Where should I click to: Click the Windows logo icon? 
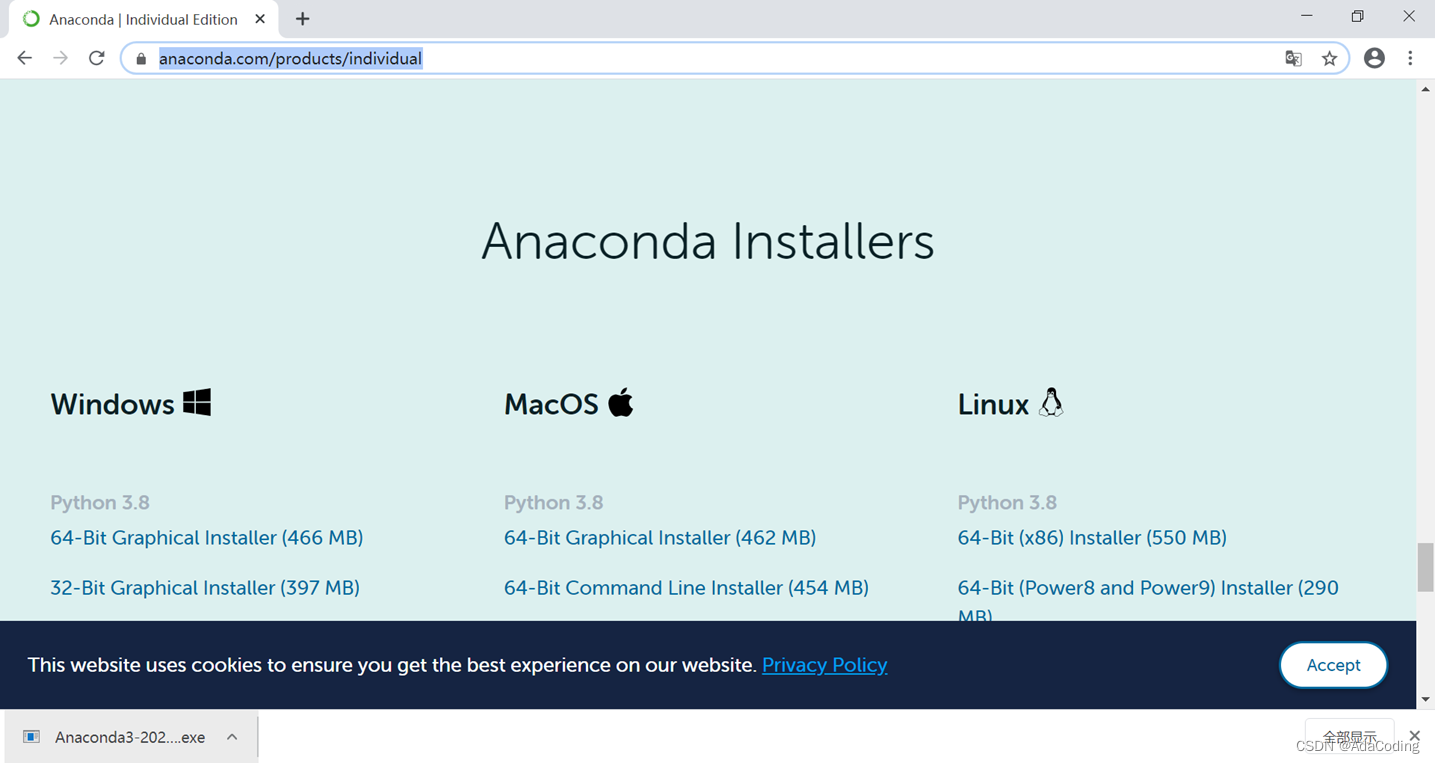[x=197, y=402]
